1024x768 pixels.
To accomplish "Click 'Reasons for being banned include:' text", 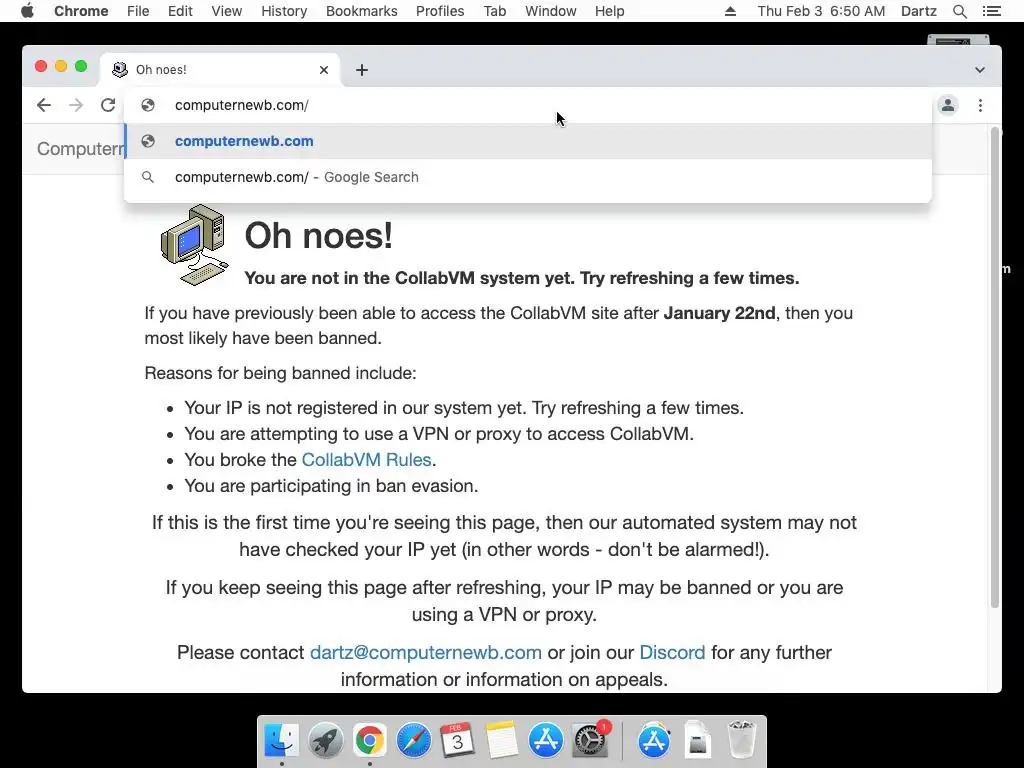I will [x=280, y=373].
